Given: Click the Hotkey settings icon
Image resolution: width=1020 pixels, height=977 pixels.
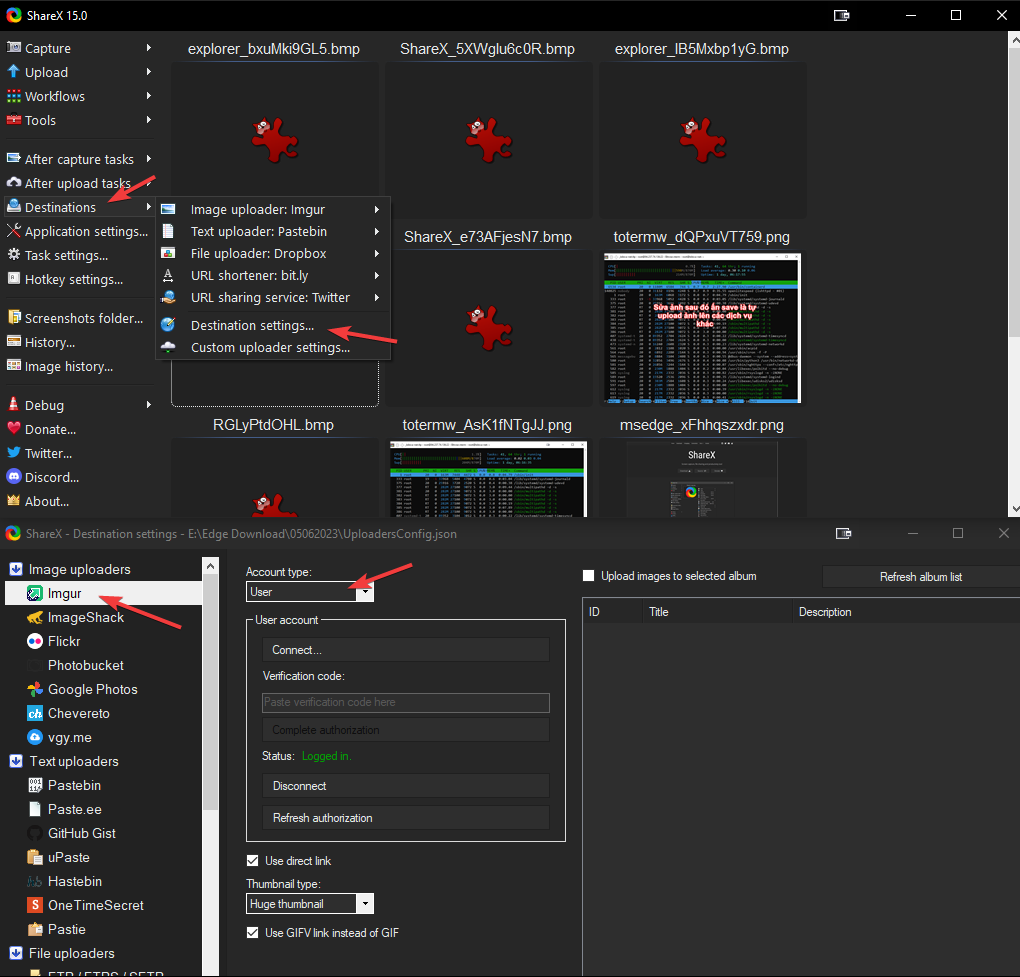Looking at the screenshot, I should point(14,279).
